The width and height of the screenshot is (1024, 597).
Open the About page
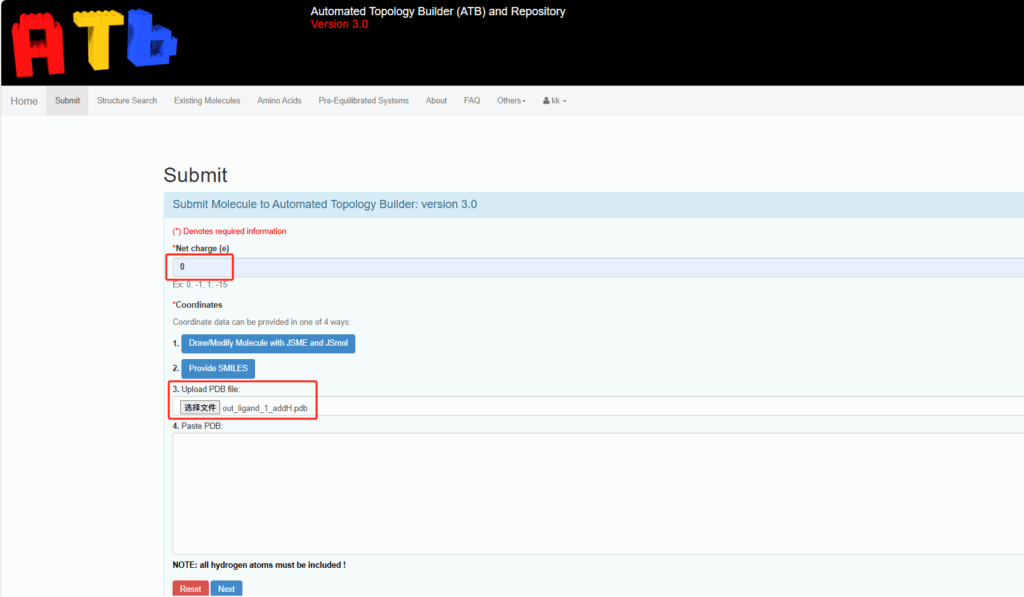tap(436, 101)
